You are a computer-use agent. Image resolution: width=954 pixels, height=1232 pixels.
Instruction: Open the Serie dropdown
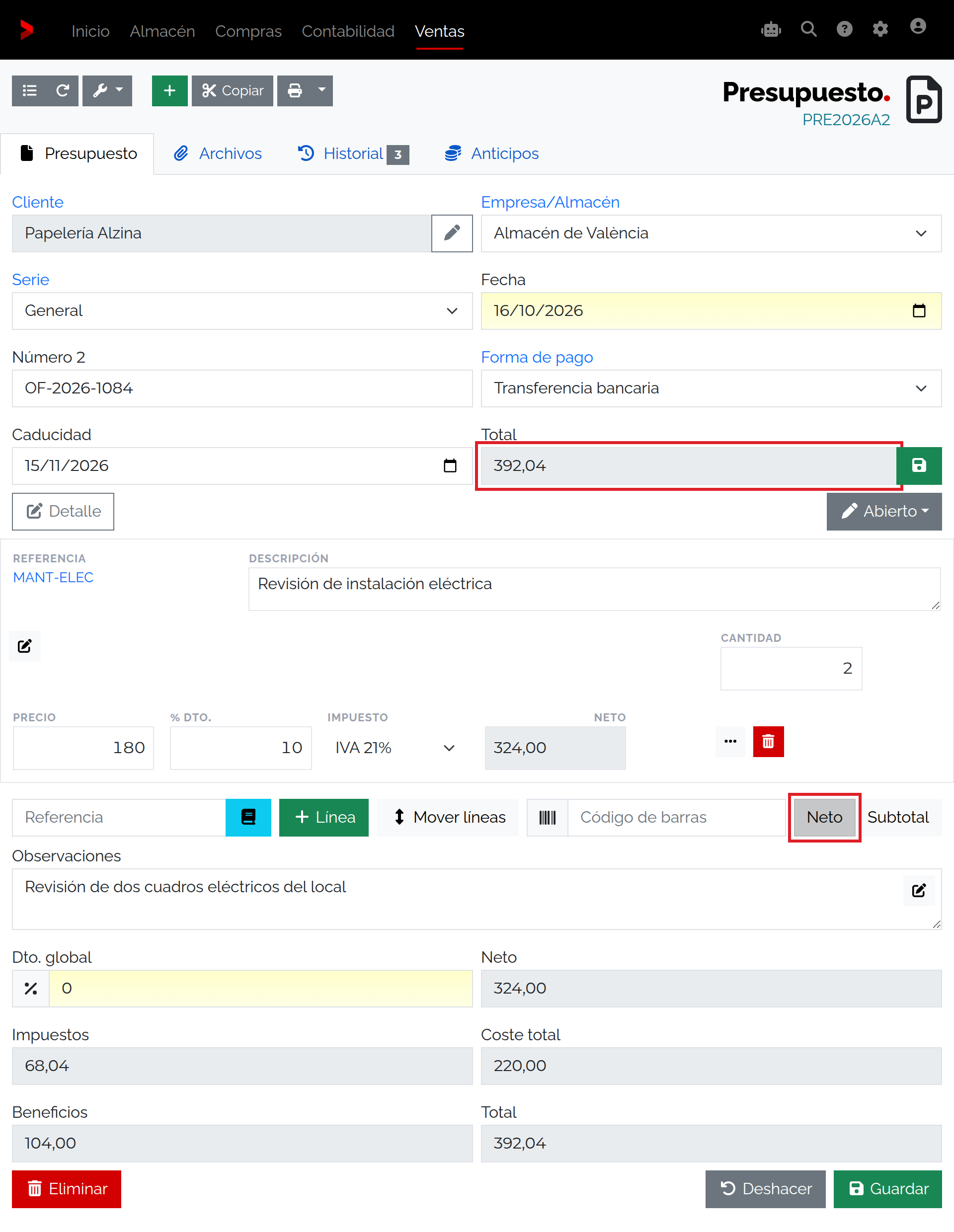[242, 311]
